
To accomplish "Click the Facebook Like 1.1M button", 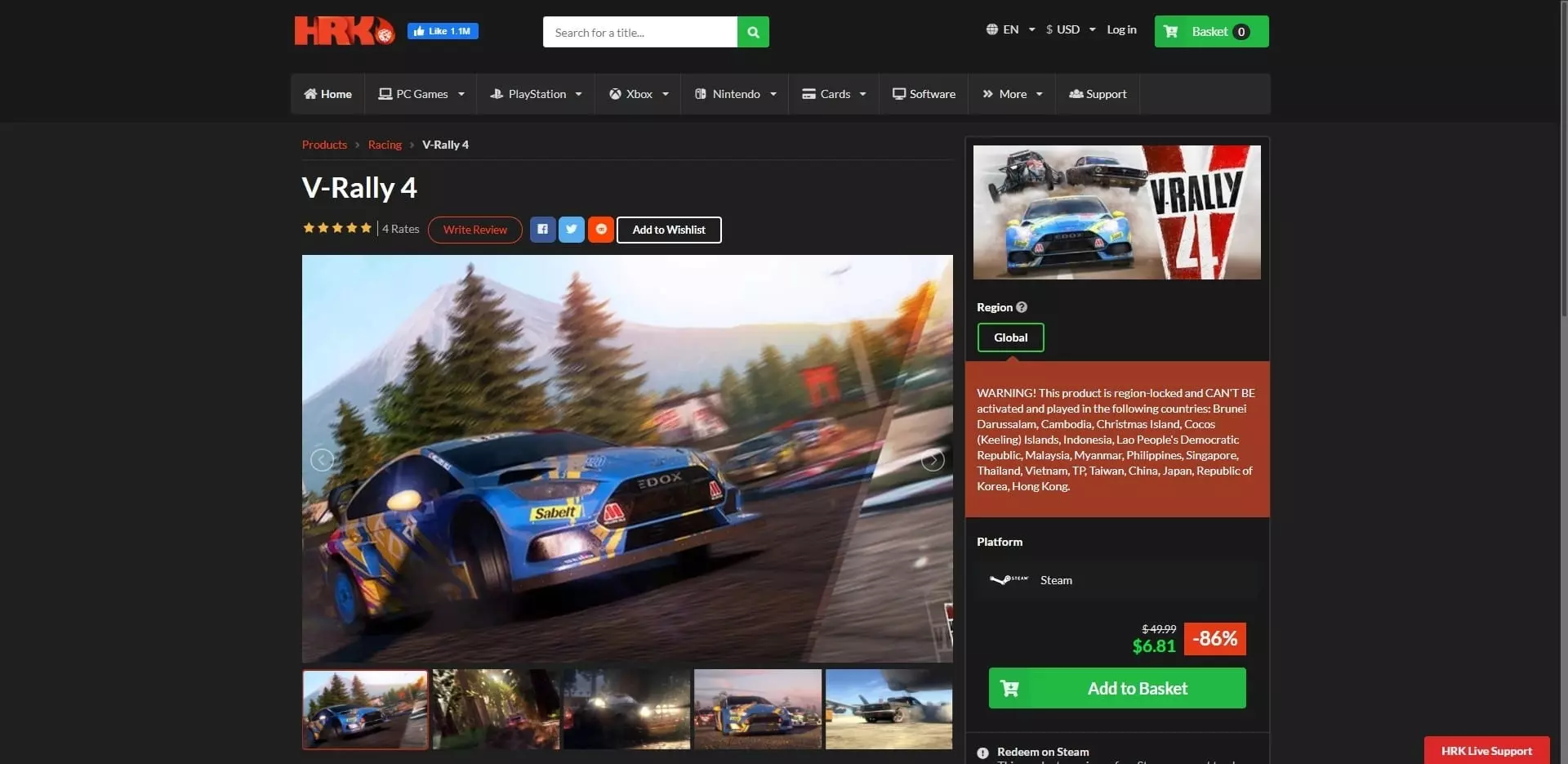I will pyautogui.click(x=443, y=31).
